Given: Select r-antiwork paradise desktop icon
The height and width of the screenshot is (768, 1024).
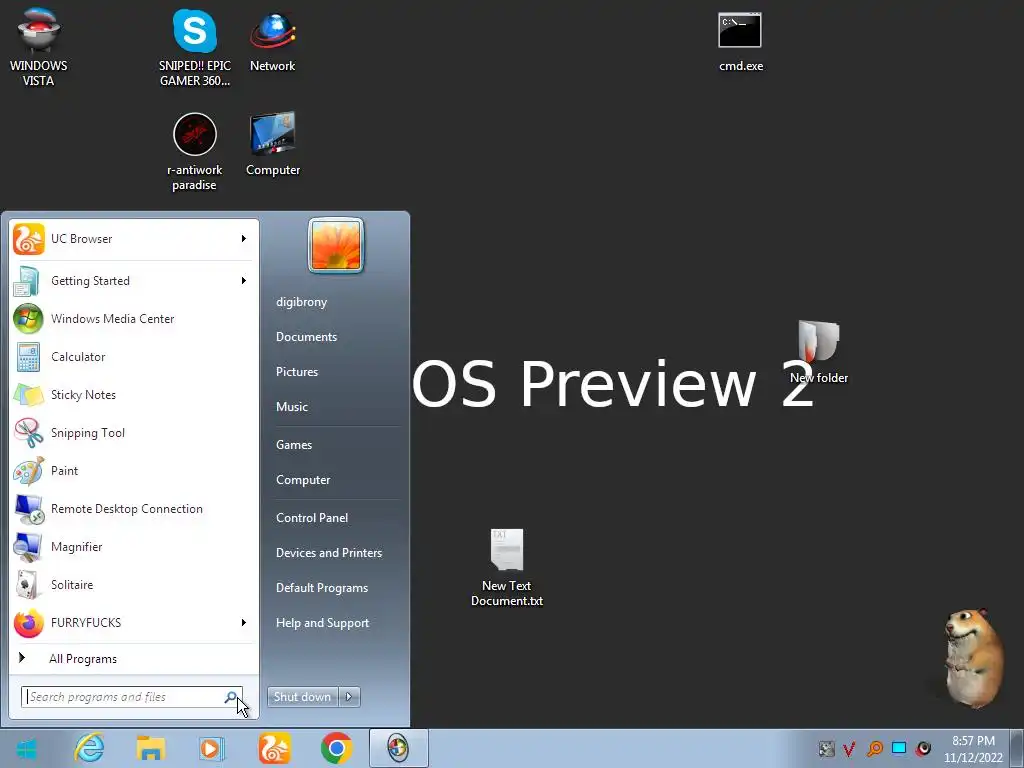Looking at the screenshot, I should tap(195, 152).
